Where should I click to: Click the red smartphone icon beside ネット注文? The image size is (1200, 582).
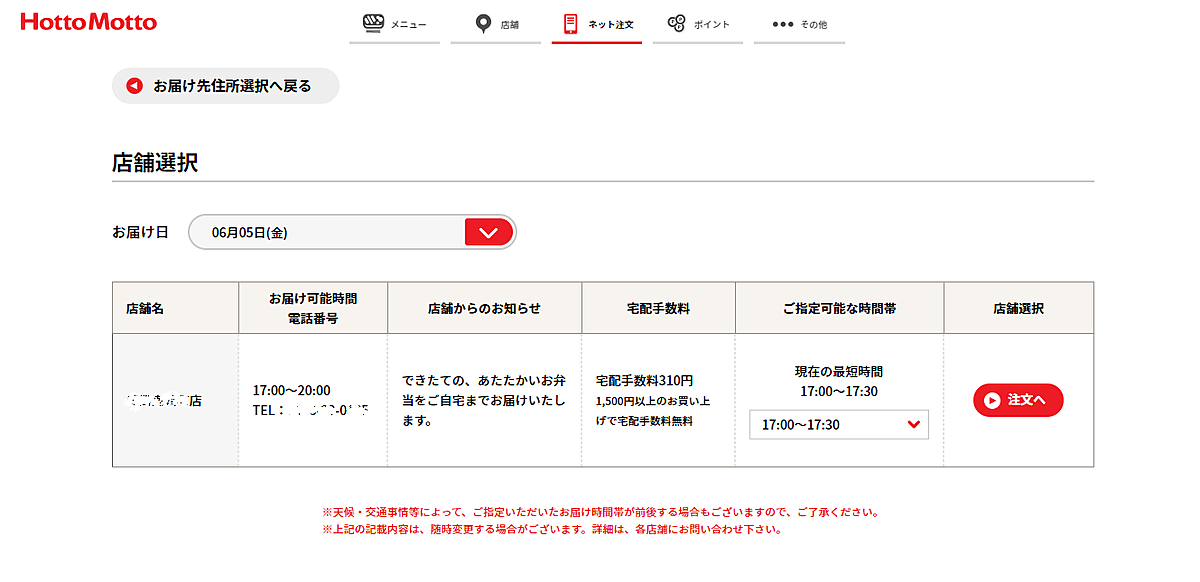[x=570, y=23]
